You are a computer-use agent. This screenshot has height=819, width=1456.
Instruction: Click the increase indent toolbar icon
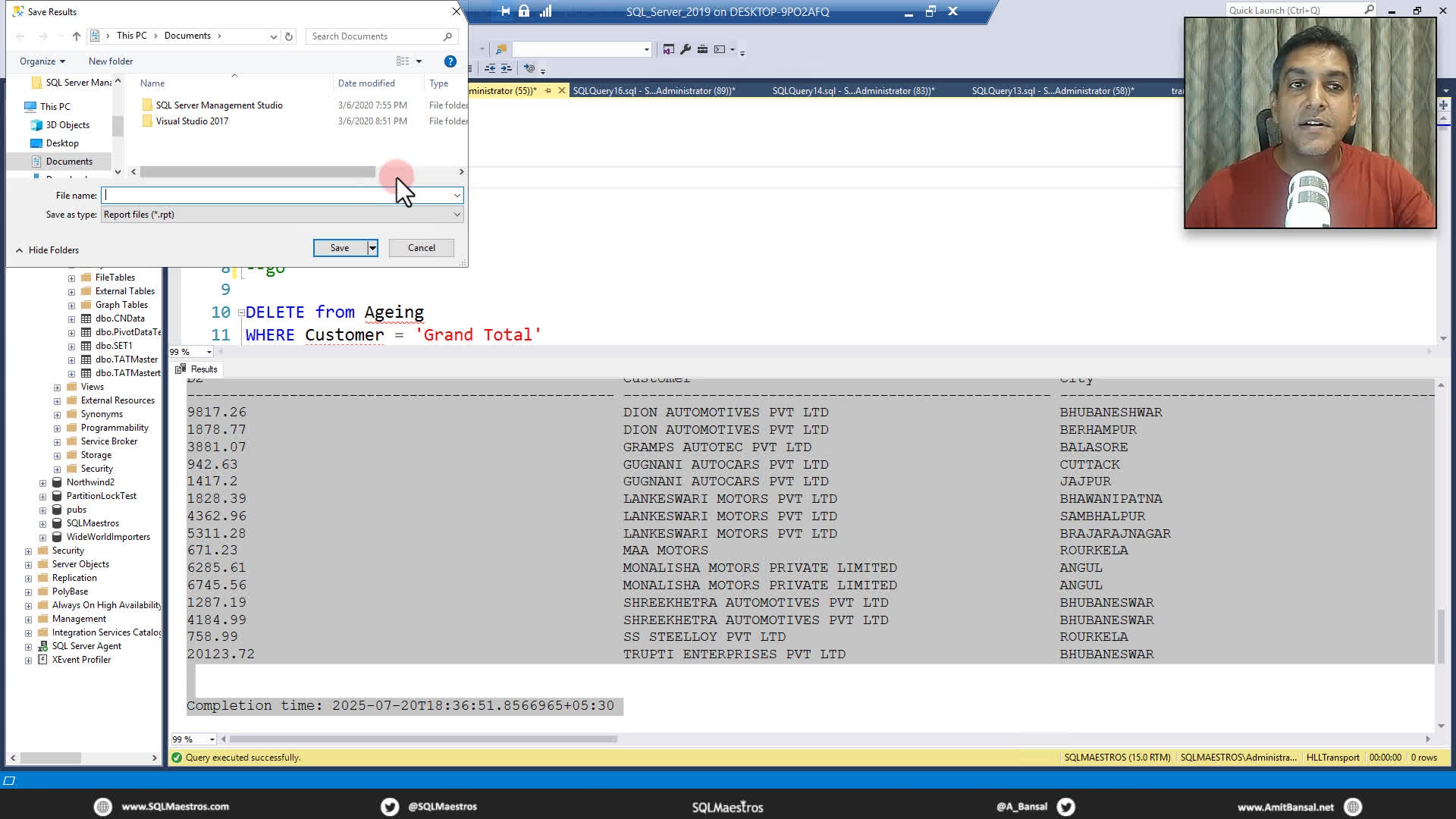(x=506, y=68)
